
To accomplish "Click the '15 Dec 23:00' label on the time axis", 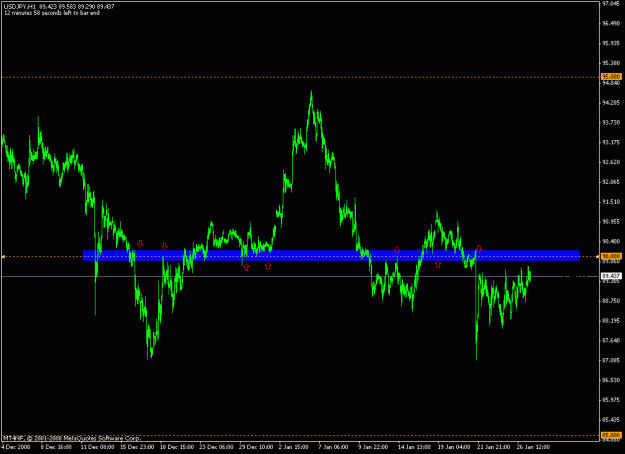I will tap(137, 447).
